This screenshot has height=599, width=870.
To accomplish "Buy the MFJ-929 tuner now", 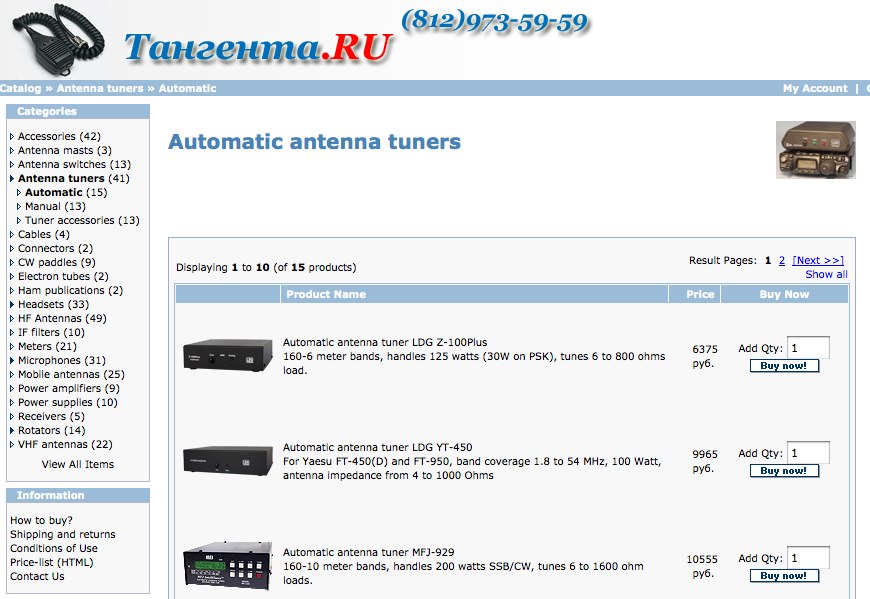I will click(784, 576).
